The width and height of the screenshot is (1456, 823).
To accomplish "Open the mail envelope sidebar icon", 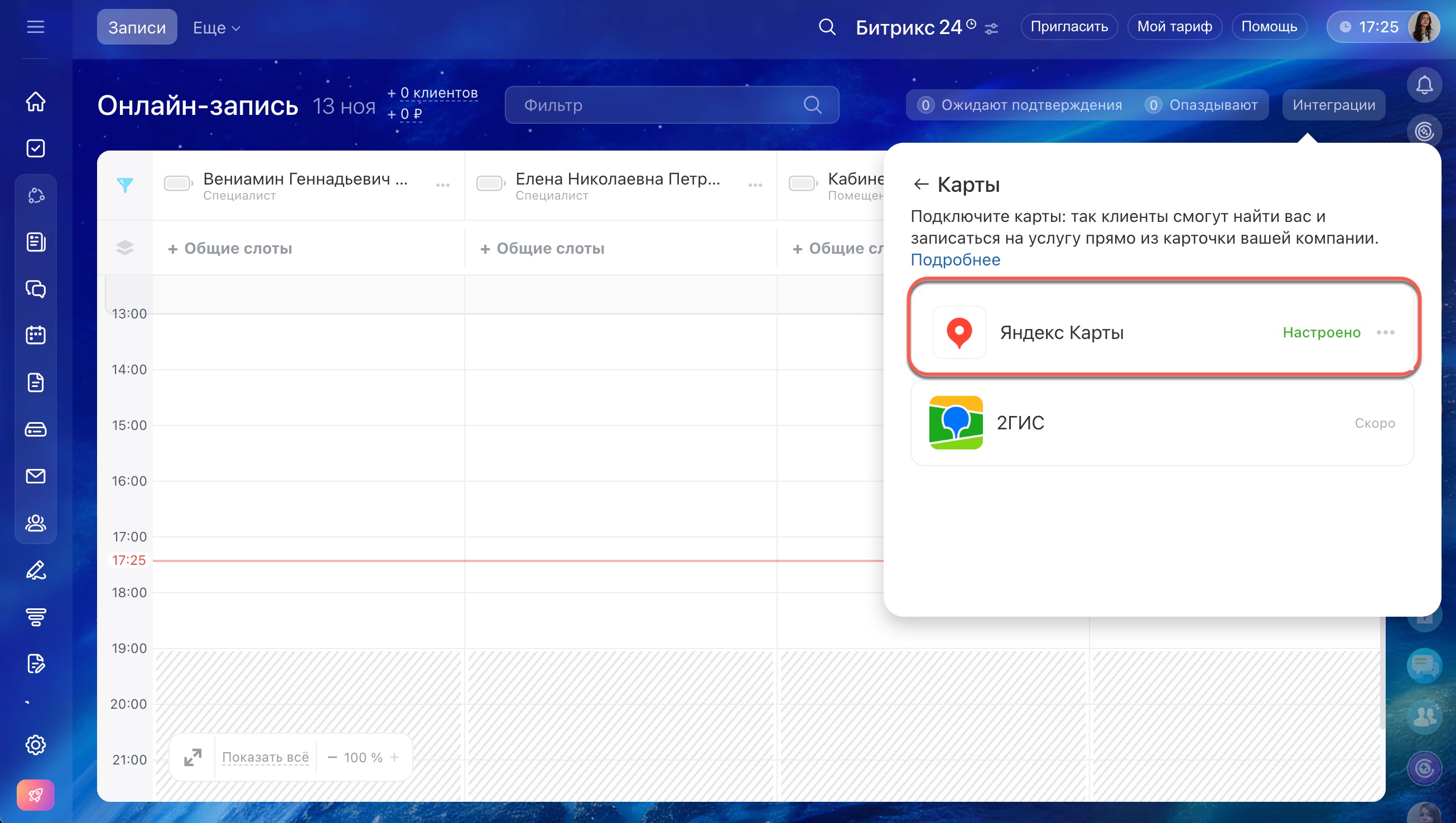I will coord(36,476).
